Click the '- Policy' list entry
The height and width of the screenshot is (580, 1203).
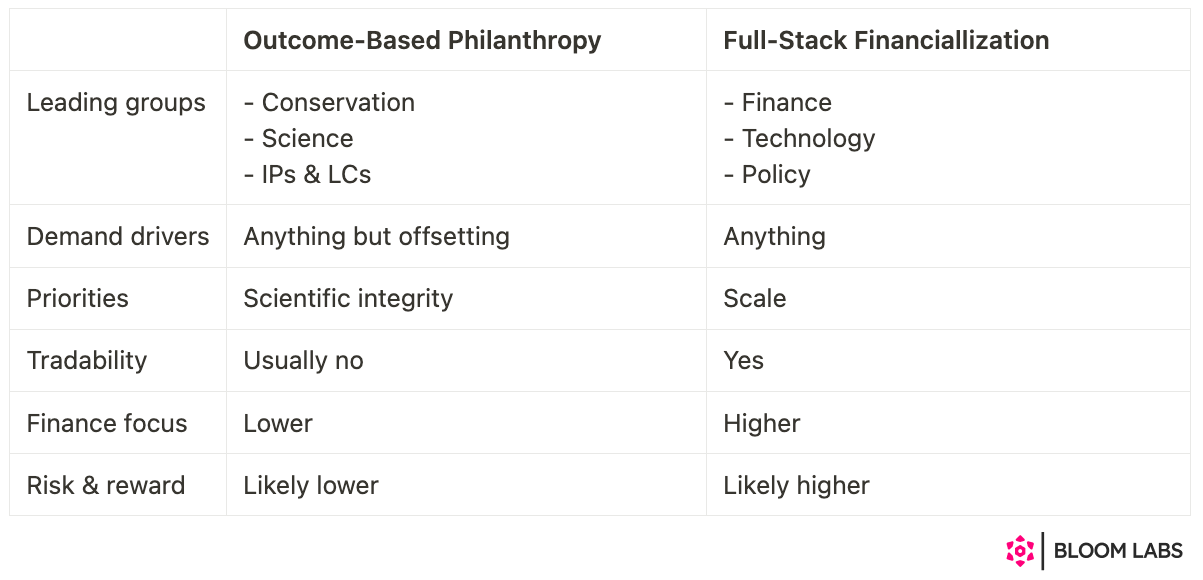[767, 175]
